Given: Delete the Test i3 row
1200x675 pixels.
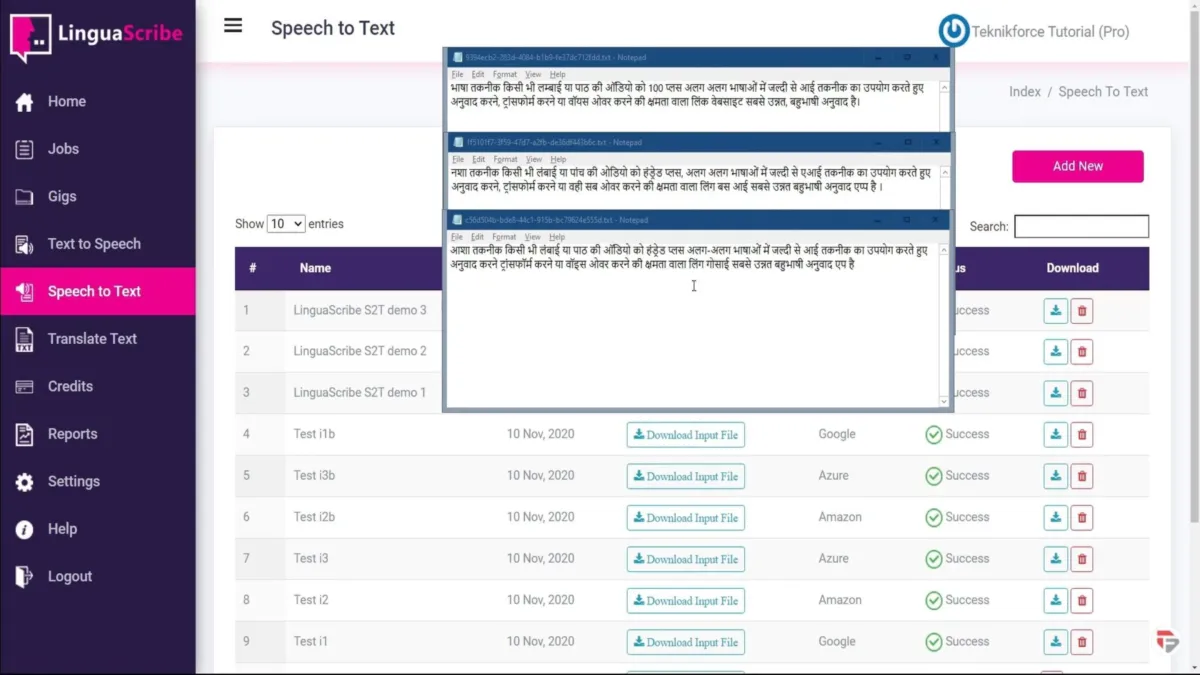Looking at the screenshot, I should coord(1081,559).
